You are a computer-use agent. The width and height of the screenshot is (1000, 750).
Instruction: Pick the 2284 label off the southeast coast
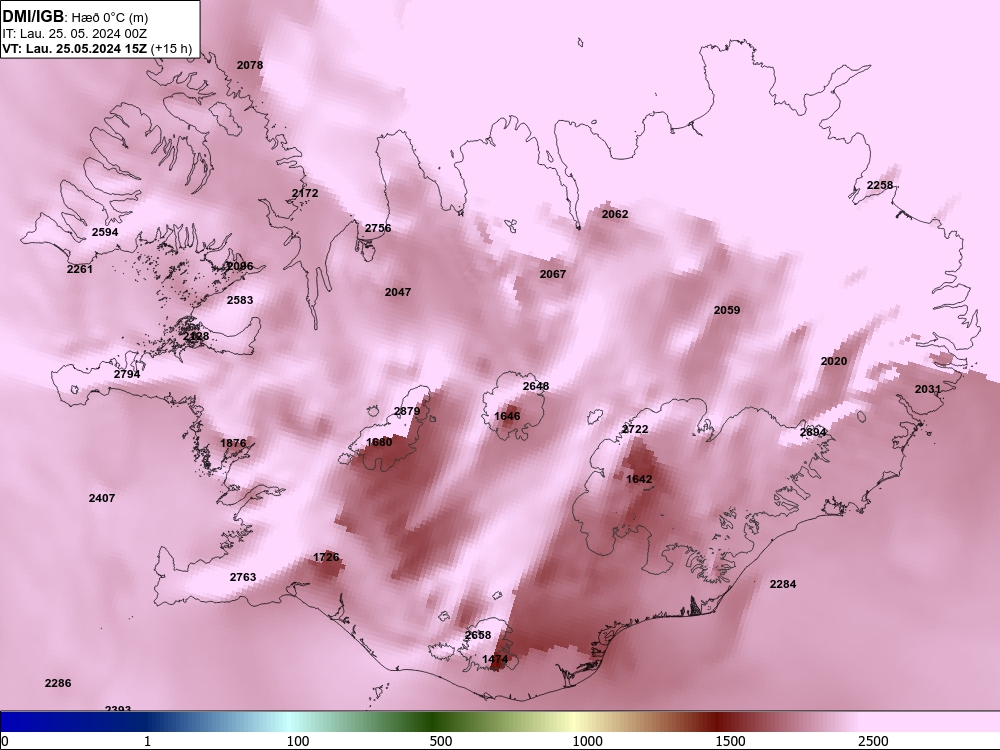click(x=783, y=584)
